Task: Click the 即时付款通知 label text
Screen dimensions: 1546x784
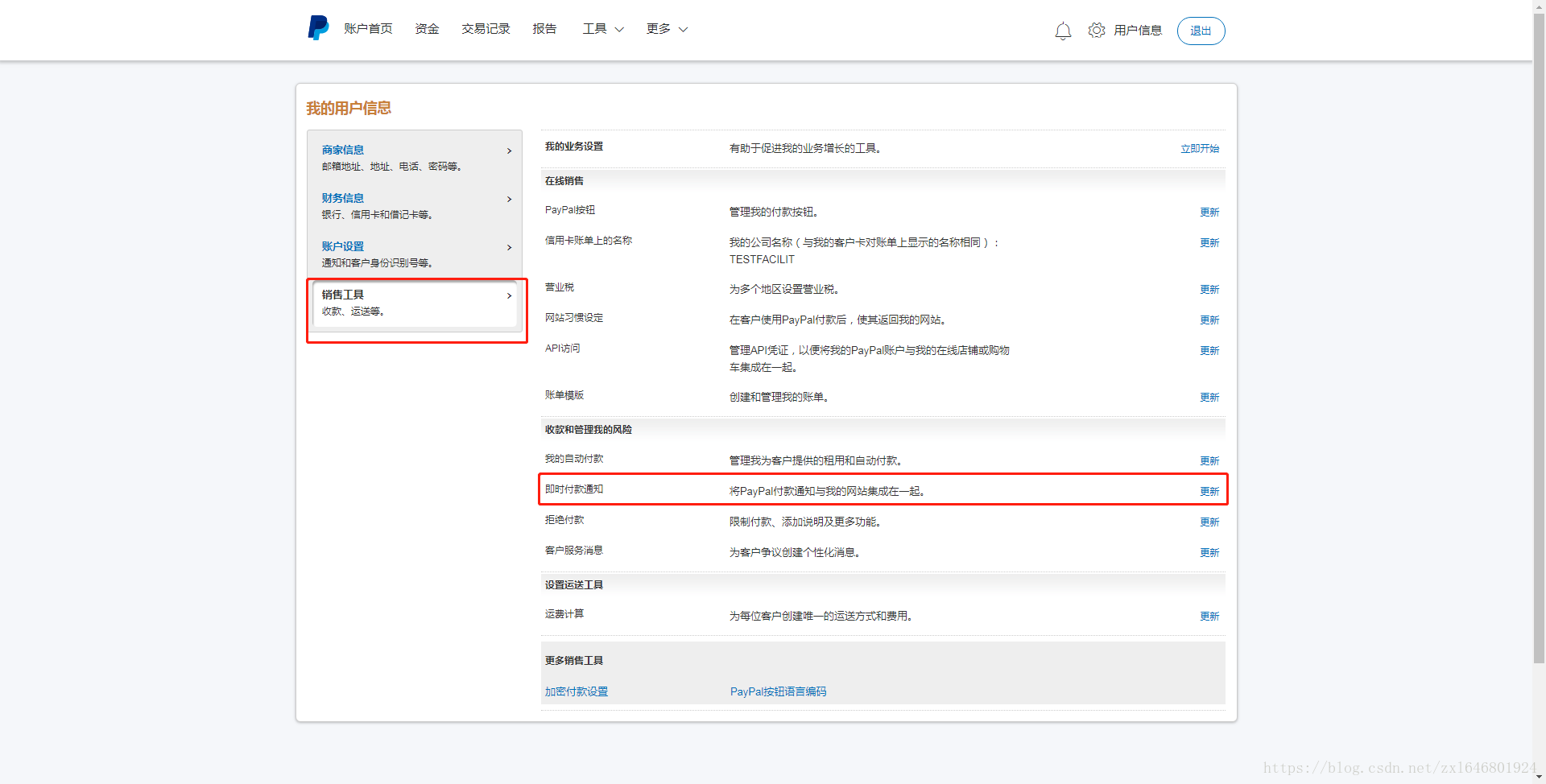Action: [574, 489]
